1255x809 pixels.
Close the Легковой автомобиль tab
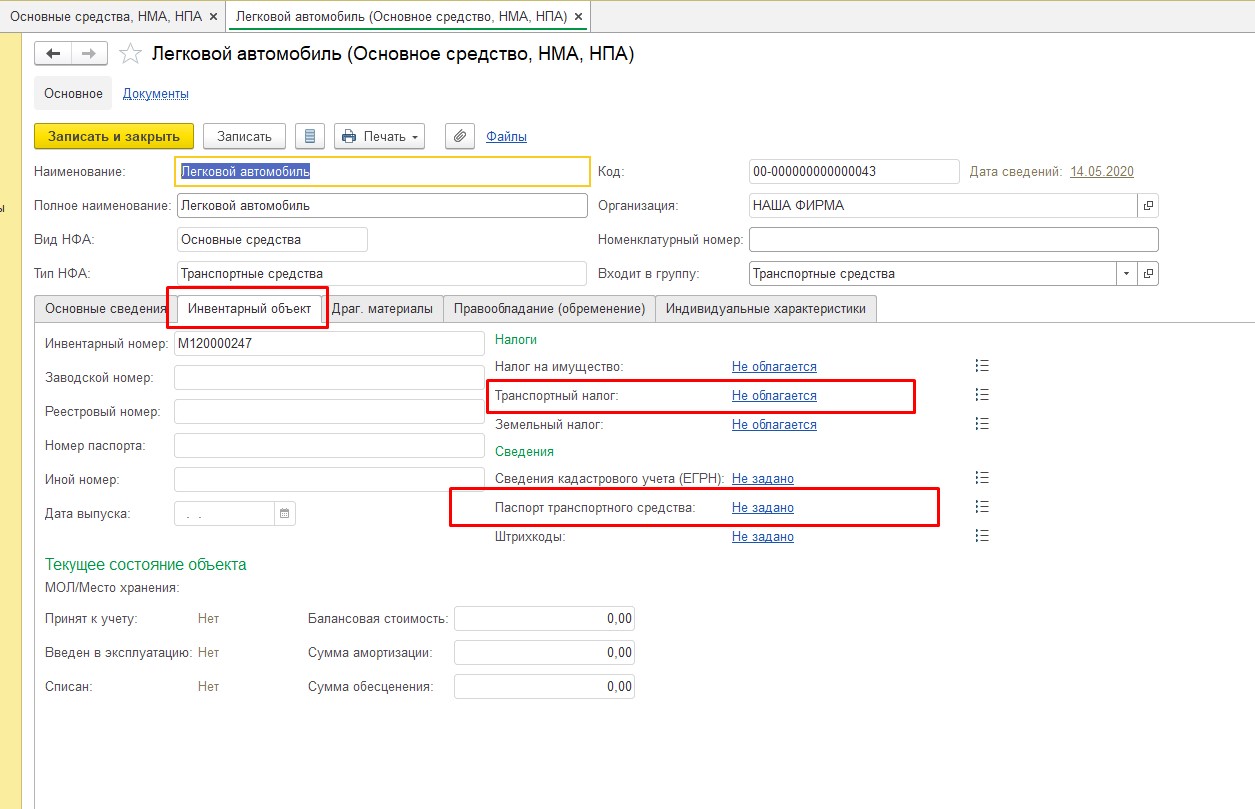[579, 17]
